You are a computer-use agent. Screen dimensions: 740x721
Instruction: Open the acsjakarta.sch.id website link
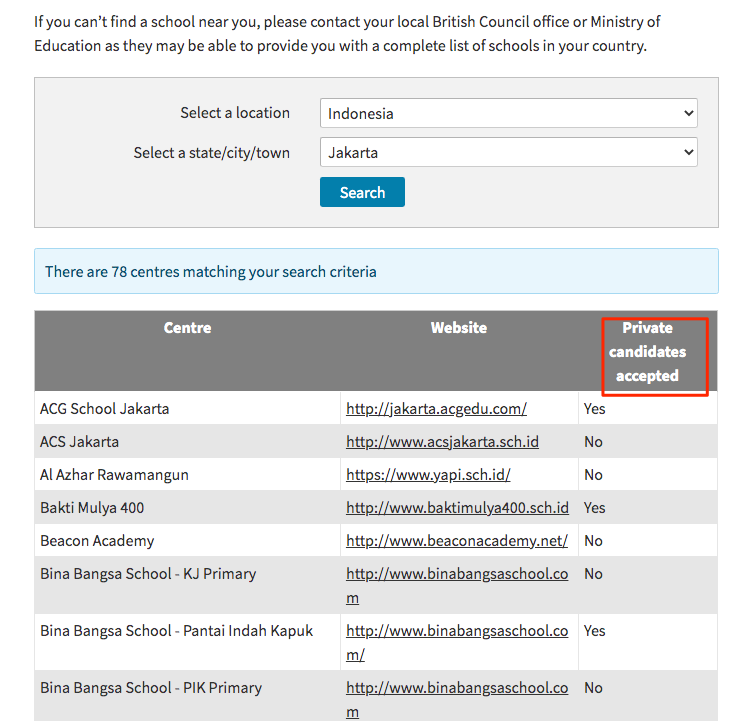pyautogui.click(x=442, y=442)
